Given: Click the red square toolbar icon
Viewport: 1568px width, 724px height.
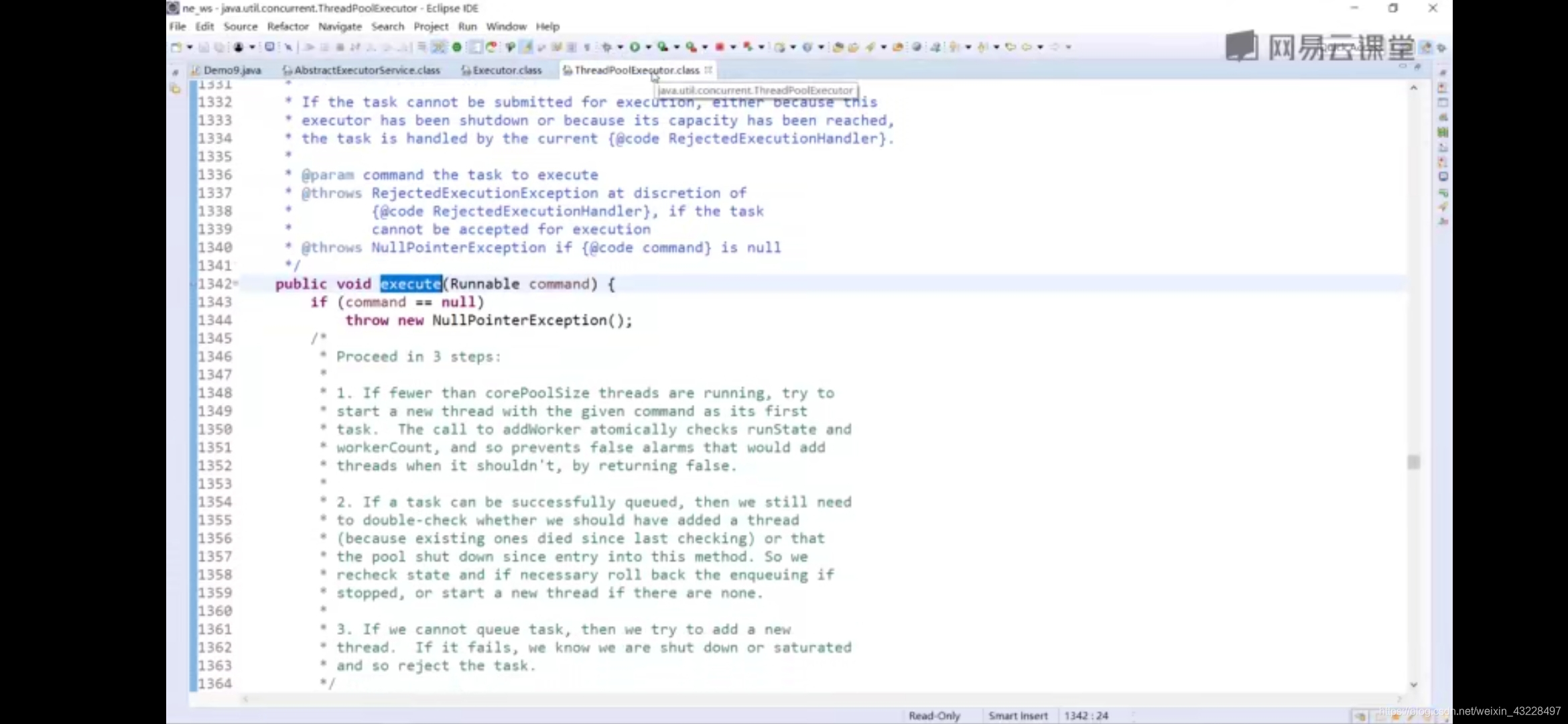Looking at the screenshot, I should [x=720, y=47].
